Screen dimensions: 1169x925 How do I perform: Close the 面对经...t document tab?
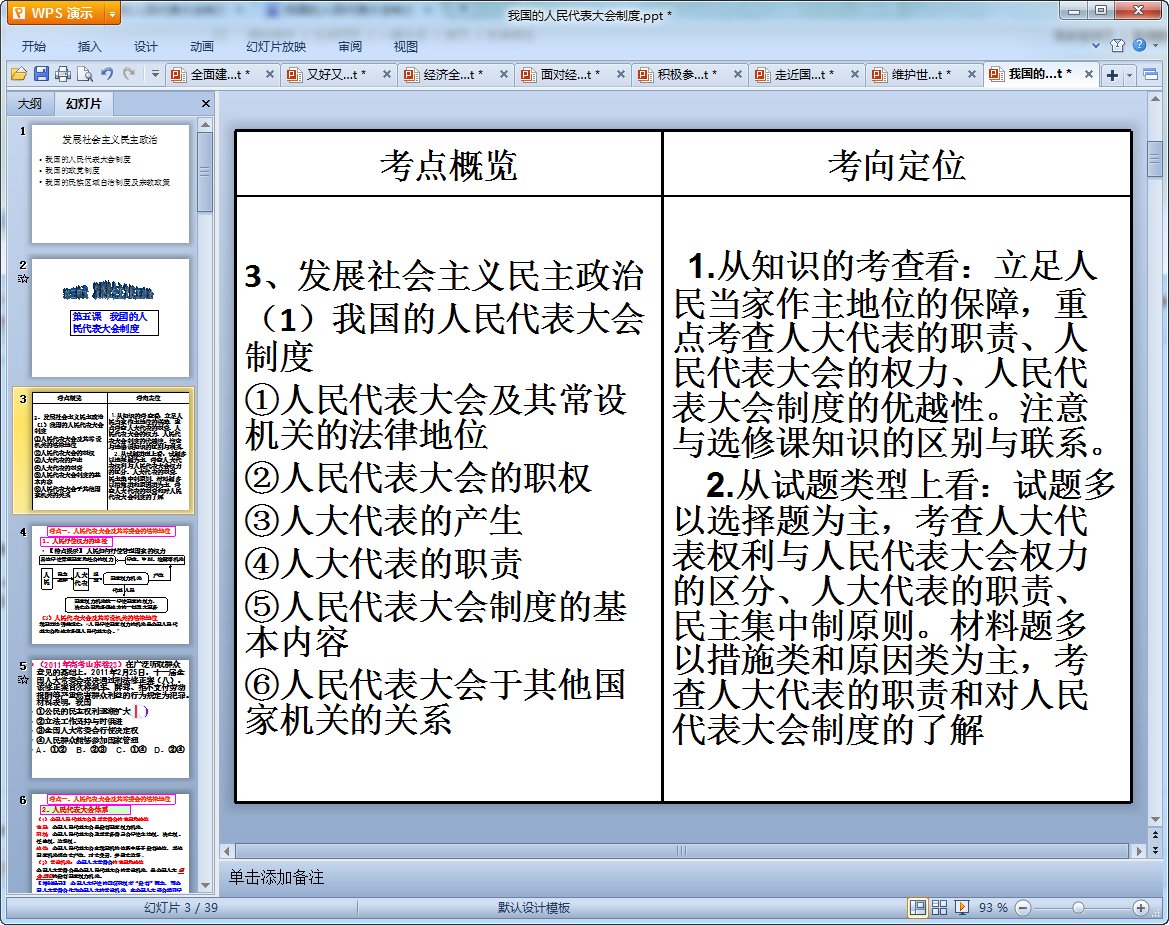(620, 75)
